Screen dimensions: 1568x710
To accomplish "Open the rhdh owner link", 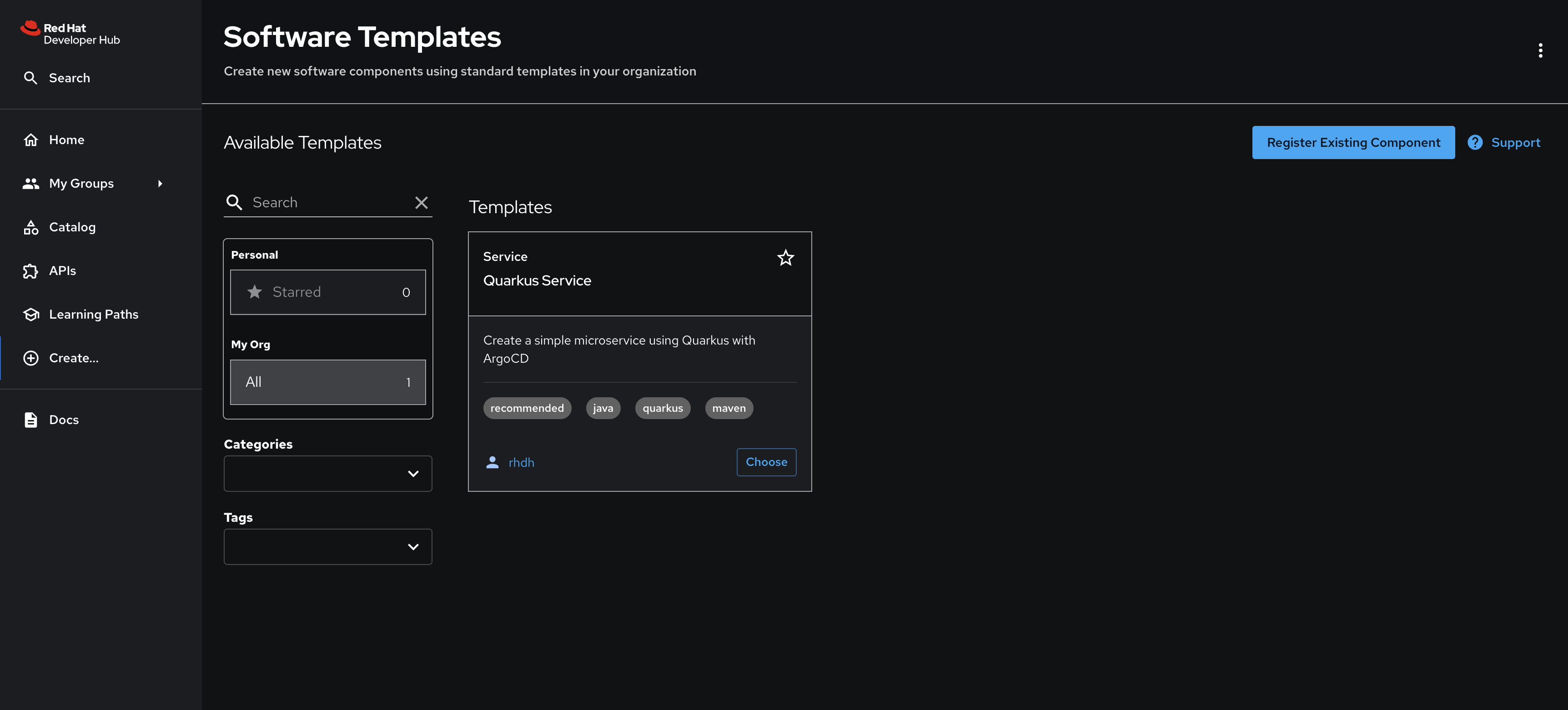I will click(521, 462).
